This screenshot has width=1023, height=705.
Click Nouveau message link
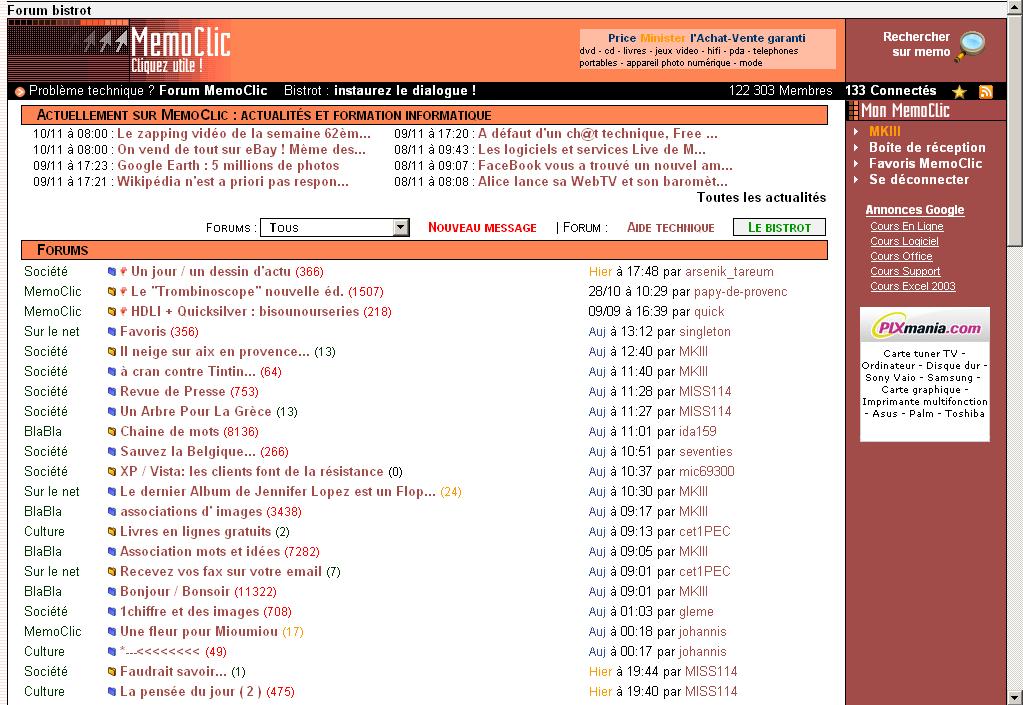[482, 228]
